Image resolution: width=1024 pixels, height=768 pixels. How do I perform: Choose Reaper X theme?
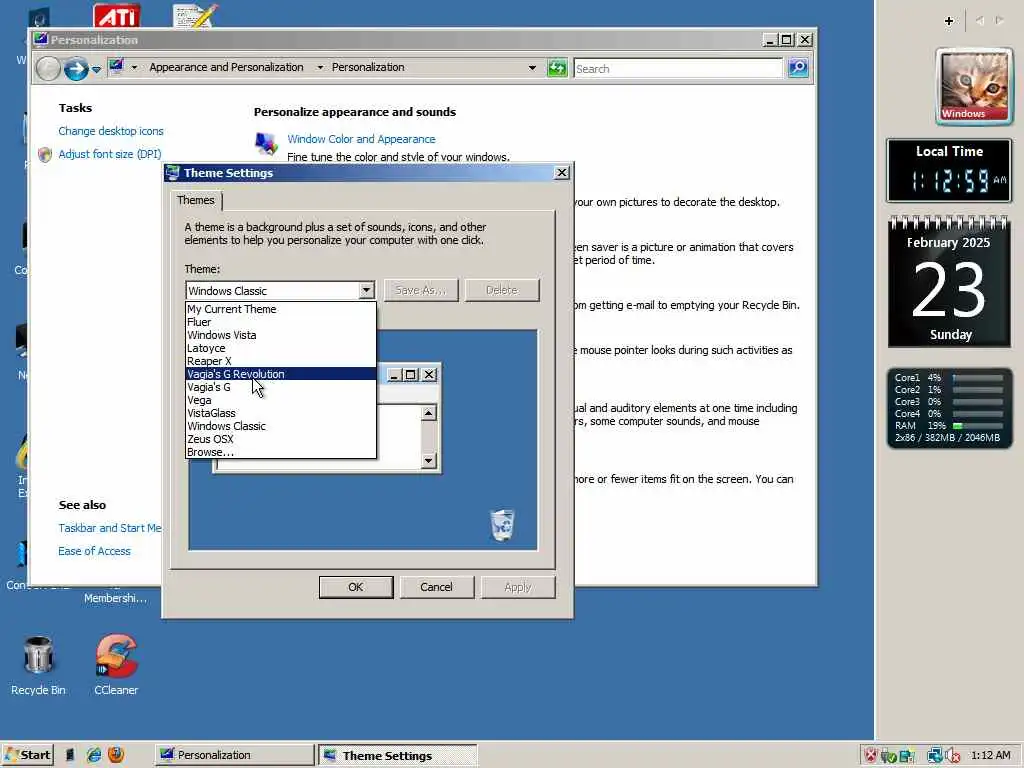[281, 361]
